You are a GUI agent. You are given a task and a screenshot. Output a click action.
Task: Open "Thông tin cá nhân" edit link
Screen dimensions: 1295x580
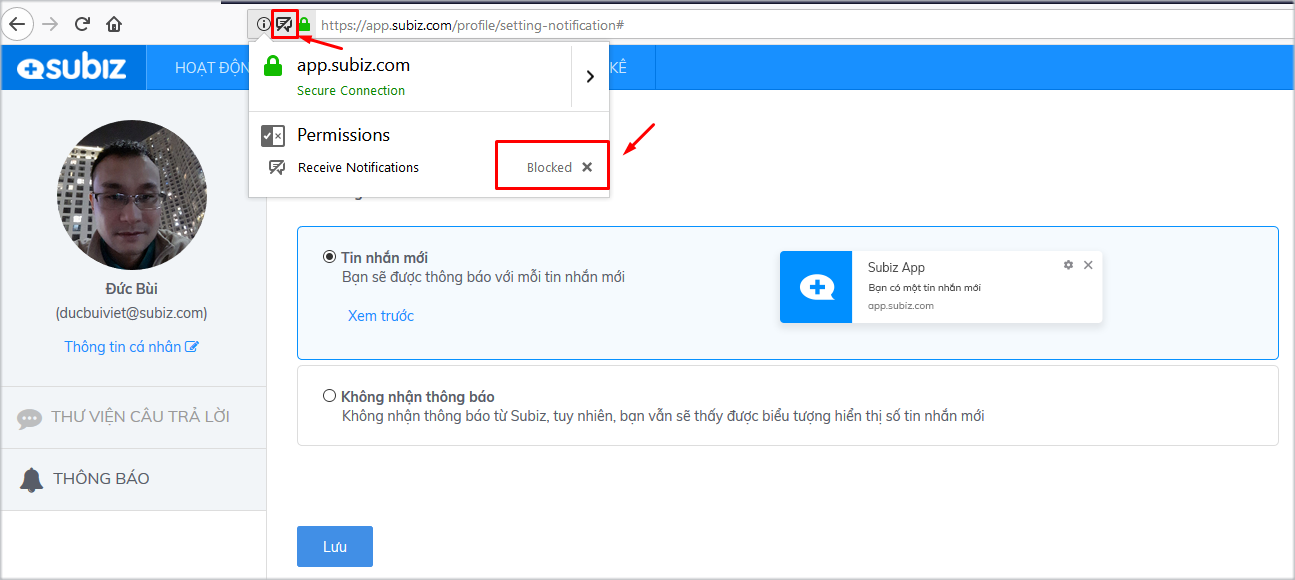click(x=131, y=347)
